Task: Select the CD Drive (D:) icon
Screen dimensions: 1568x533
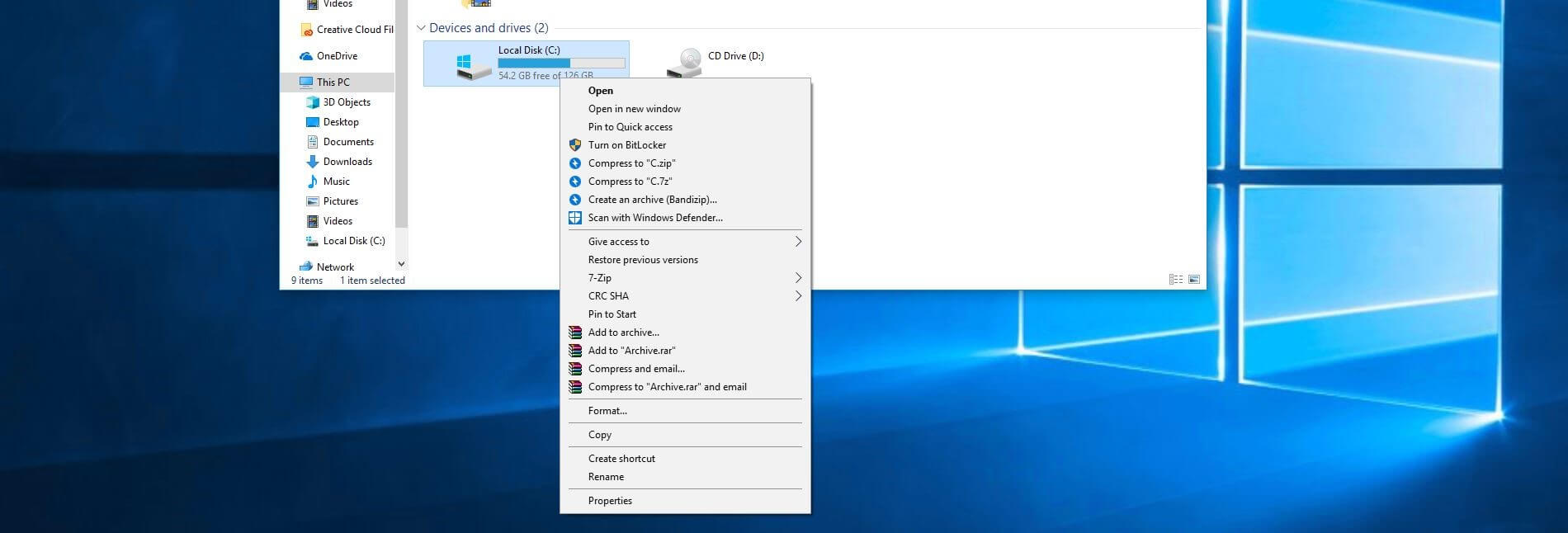Action: point(683,63)
